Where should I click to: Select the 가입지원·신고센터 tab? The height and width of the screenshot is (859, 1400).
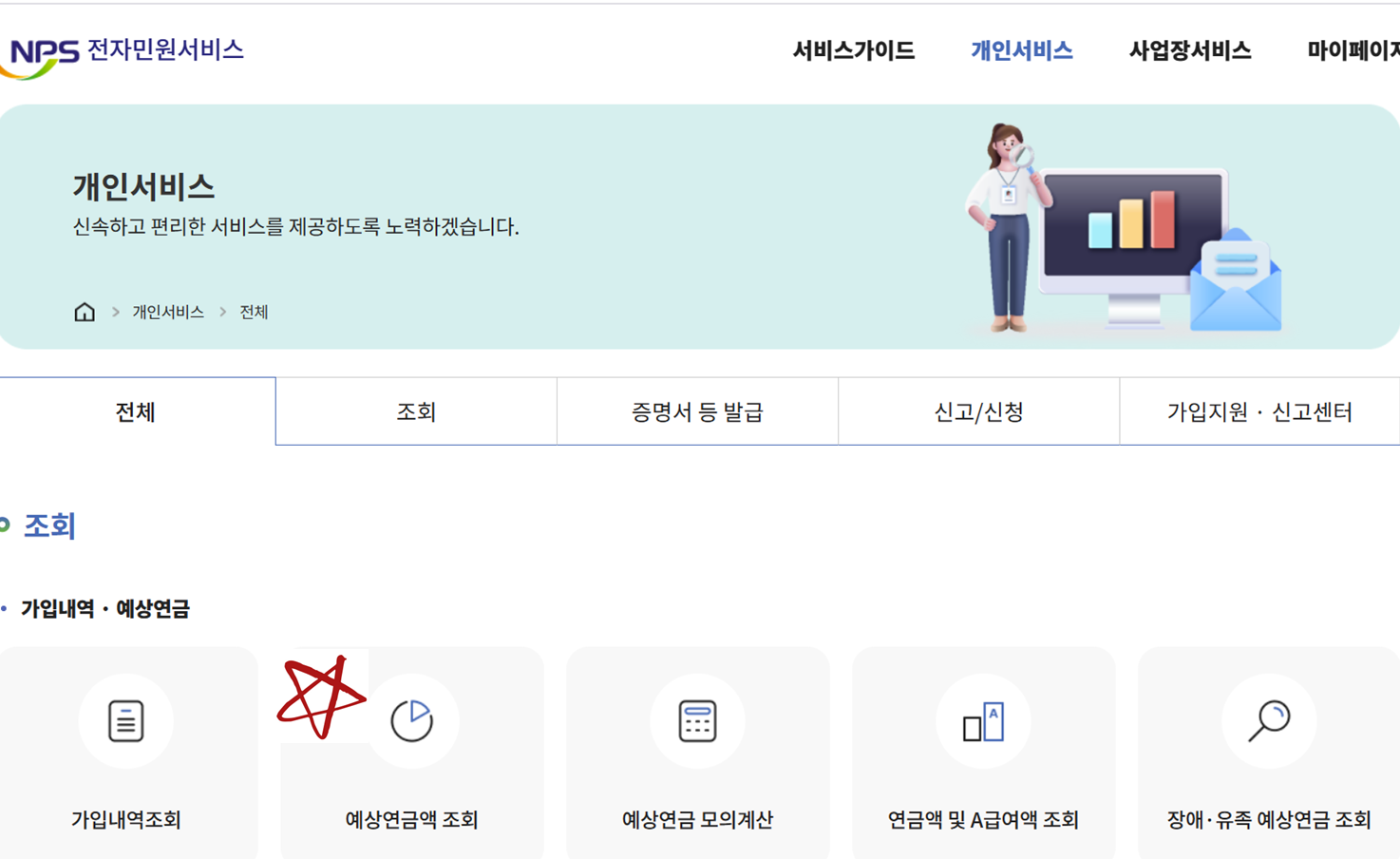point(1259,410)
